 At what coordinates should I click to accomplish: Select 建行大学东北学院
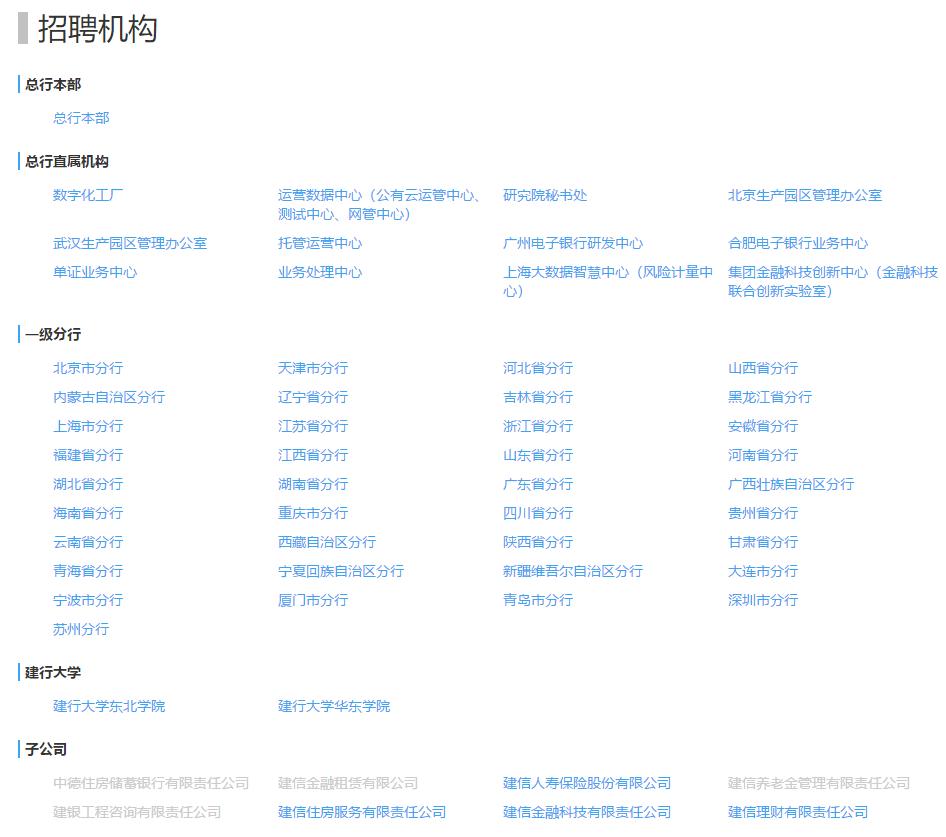click(108, 706)
